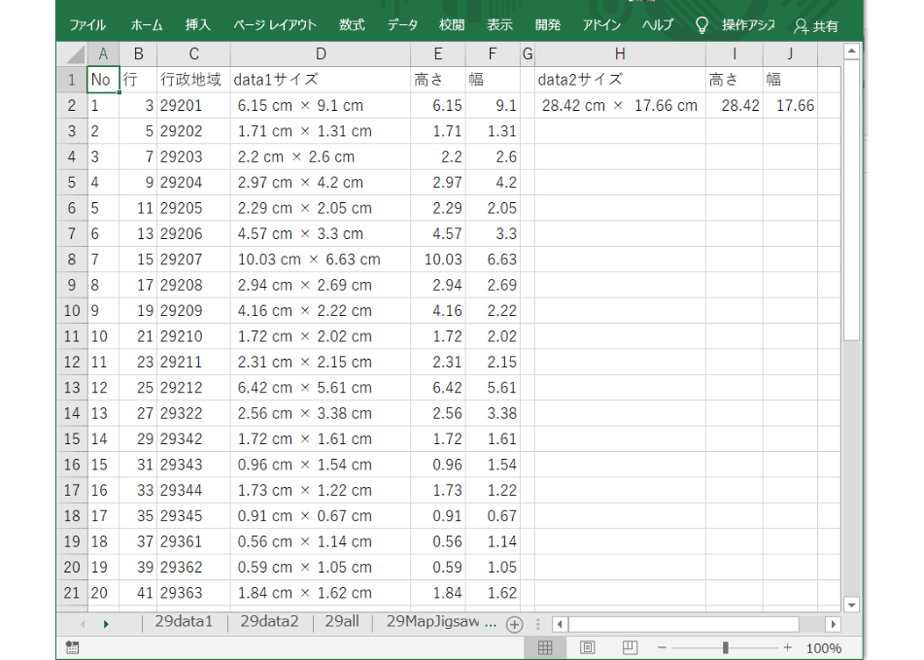924x660 pixels.
Task: Open the 校閲 ribbon tab
Action: click(x=452, y=25)
